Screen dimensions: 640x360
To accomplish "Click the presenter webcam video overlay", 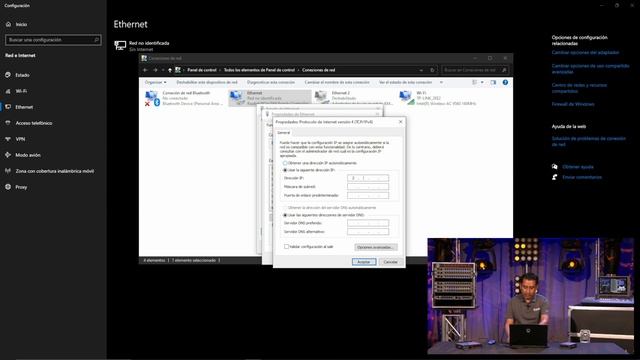I will click(531, 296).
